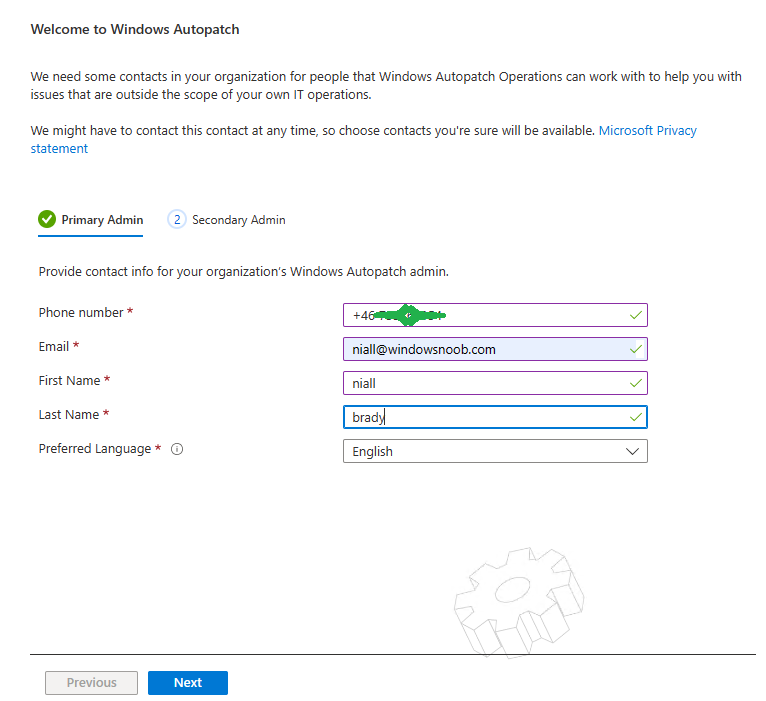This screenshot has width=766, height=701.
Task: Click the green checkmark beside Primary Admin
Action: pyautogui.click(x=47, y=219)
